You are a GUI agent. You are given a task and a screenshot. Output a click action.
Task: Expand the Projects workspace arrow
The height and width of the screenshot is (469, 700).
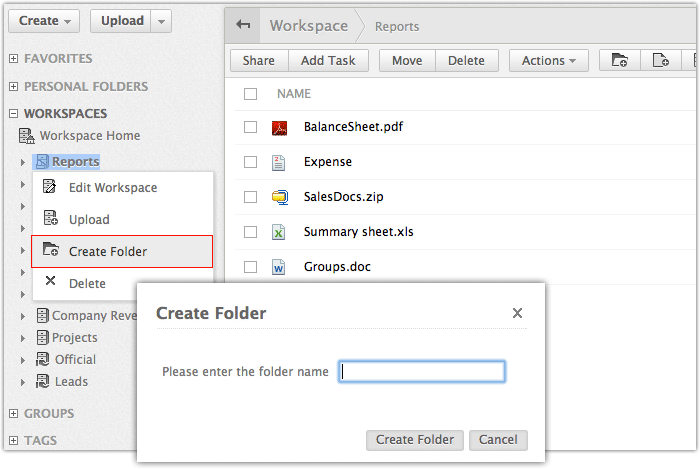click(x=23, y=338)
